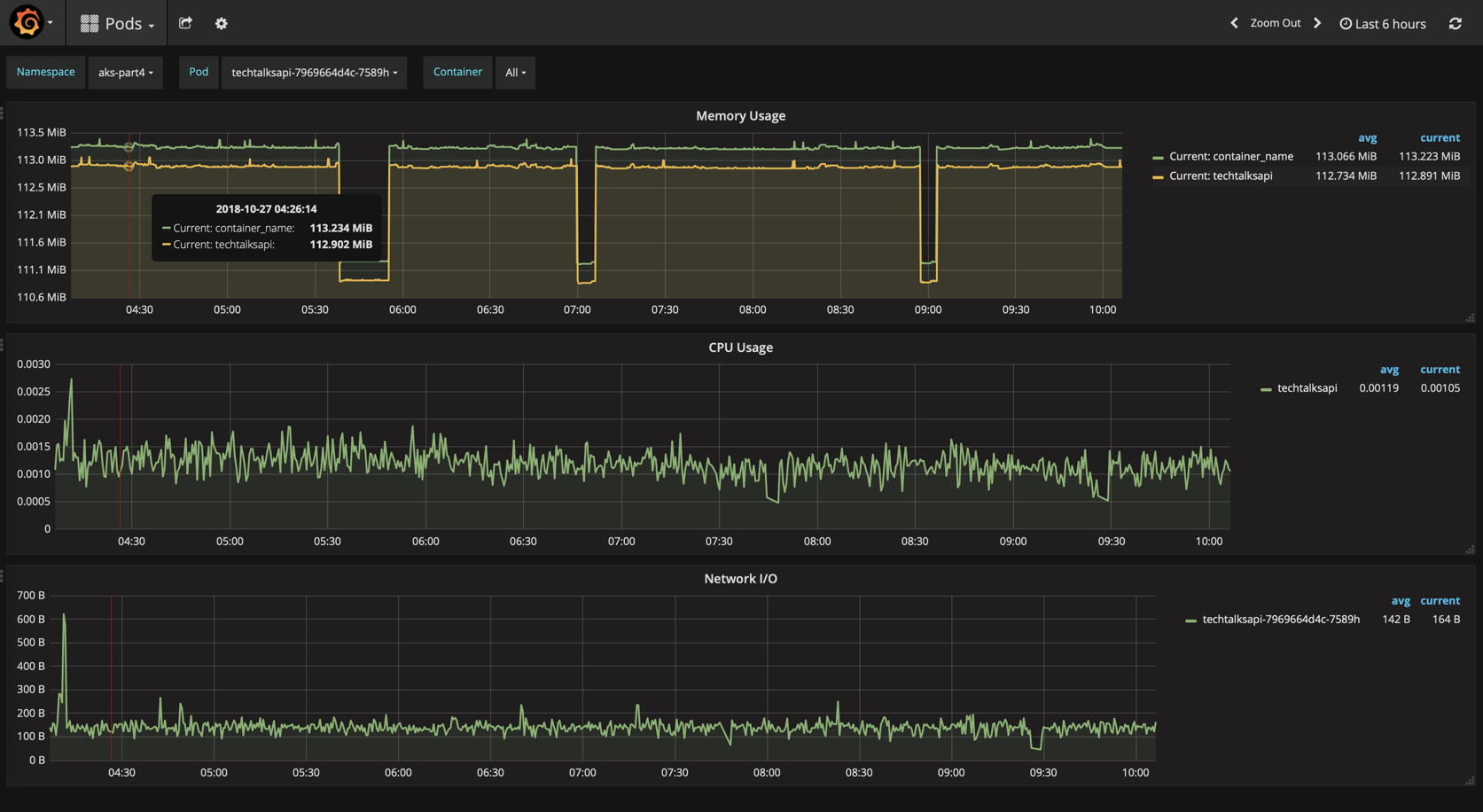Screen dimensions: 1483x812
Task: Click the 164 B network current value
Action: coord(1446,619)
